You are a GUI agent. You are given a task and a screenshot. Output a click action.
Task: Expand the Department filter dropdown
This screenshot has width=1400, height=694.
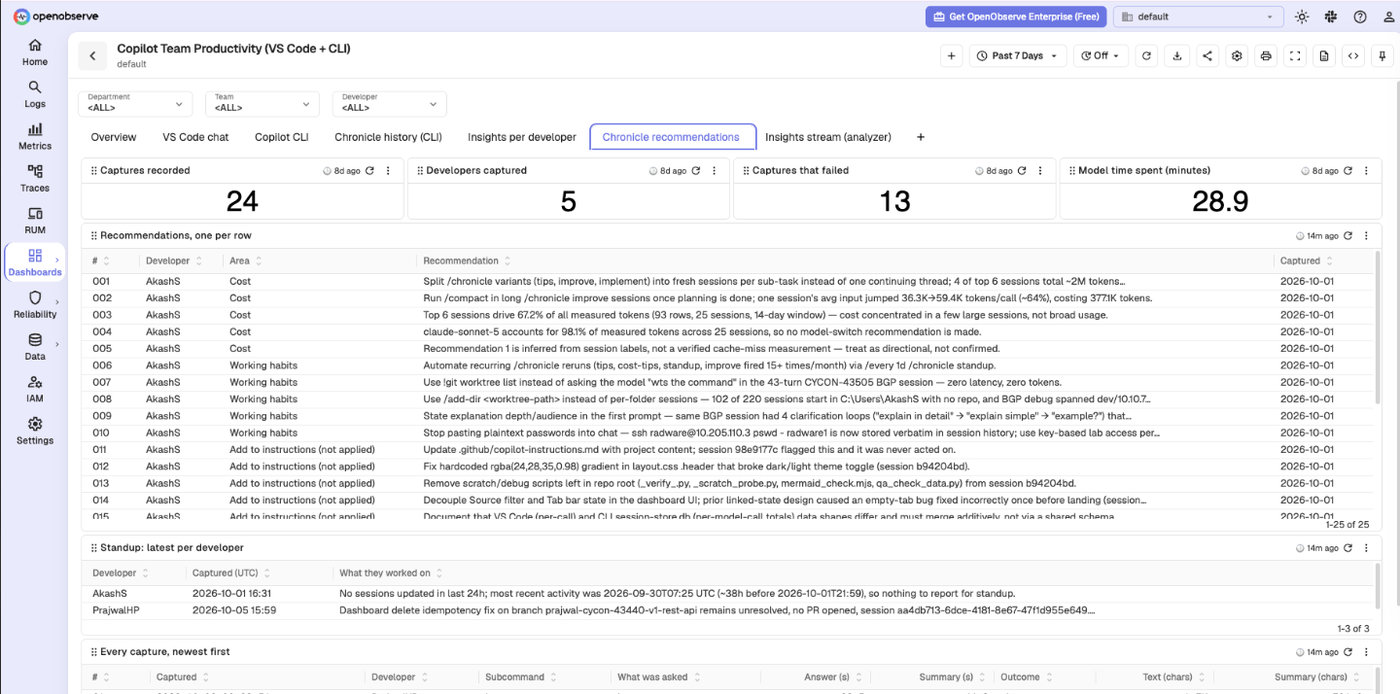pos(135,103)
